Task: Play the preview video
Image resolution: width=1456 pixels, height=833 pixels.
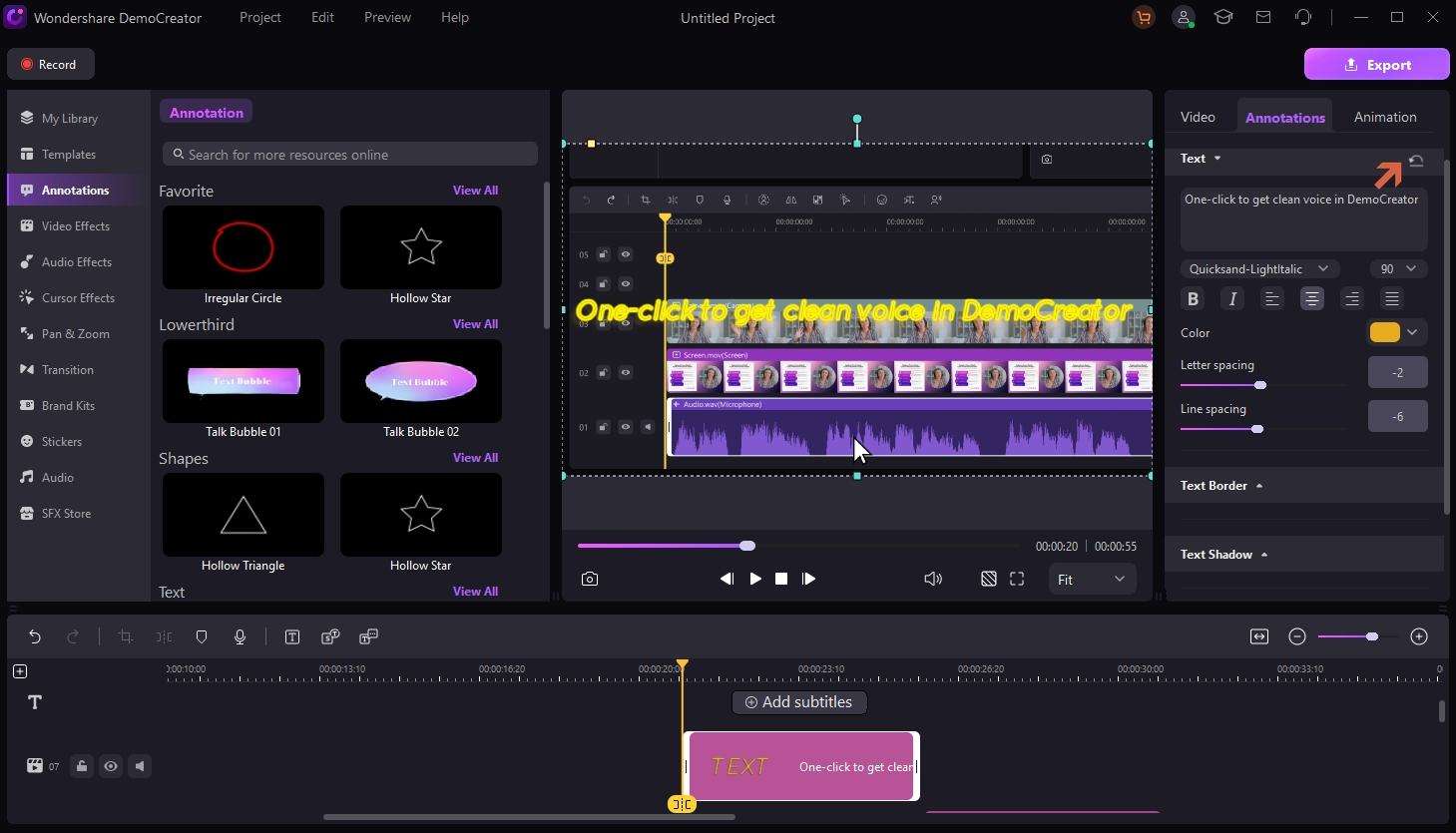Action: tap(755, 579)
